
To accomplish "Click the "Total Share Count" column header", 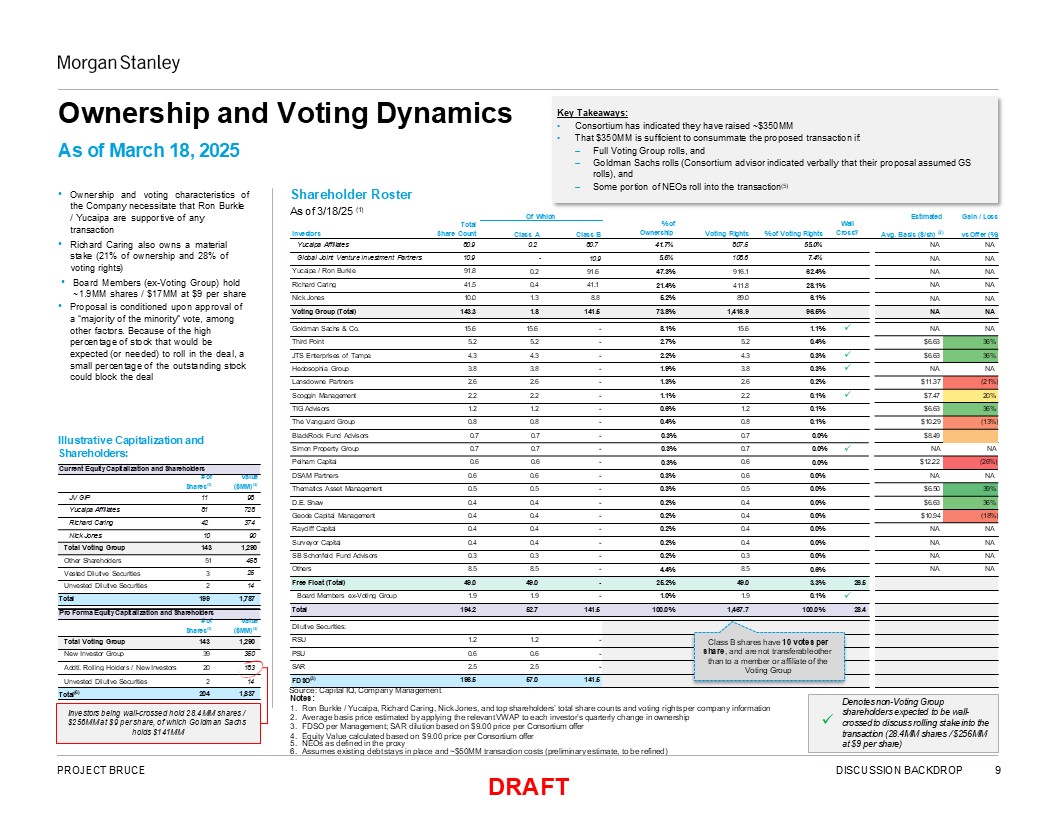I will point(457,229).
